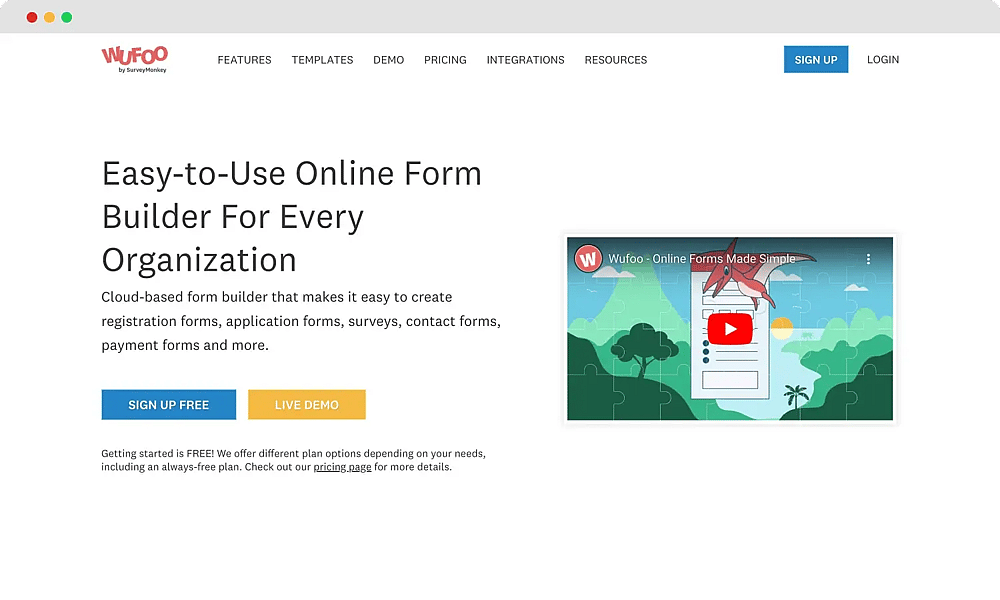The height and width of the screenshot is (600, 1000).
Task: Open the Features menu item
Action: pos(244,60)
